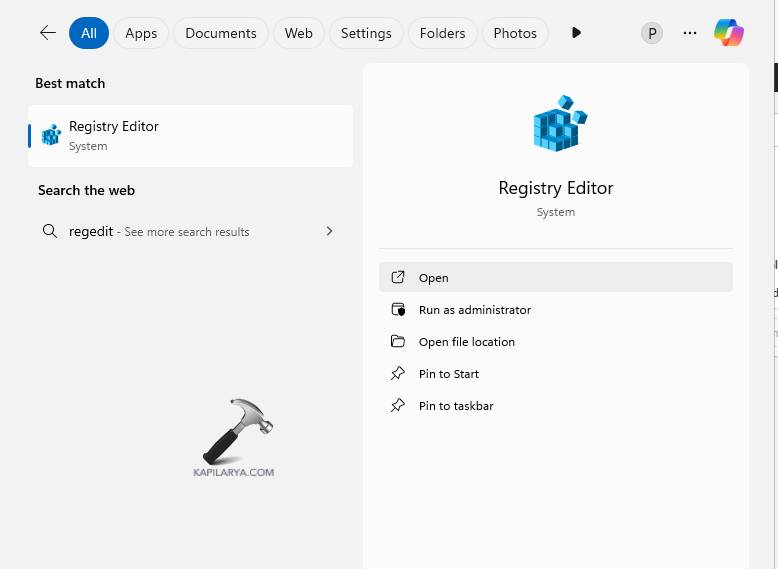Click the Pin to Start pin icon
Image resolution: width=778 pixels, height=569 pixels.
[x=398, y=374]
